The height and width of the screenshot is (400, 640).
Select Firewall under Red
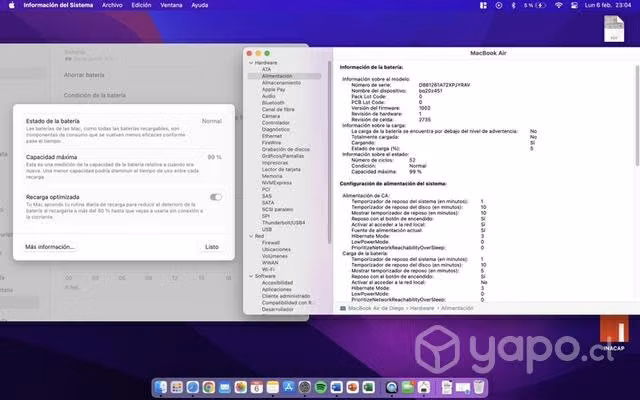(271, 243)
